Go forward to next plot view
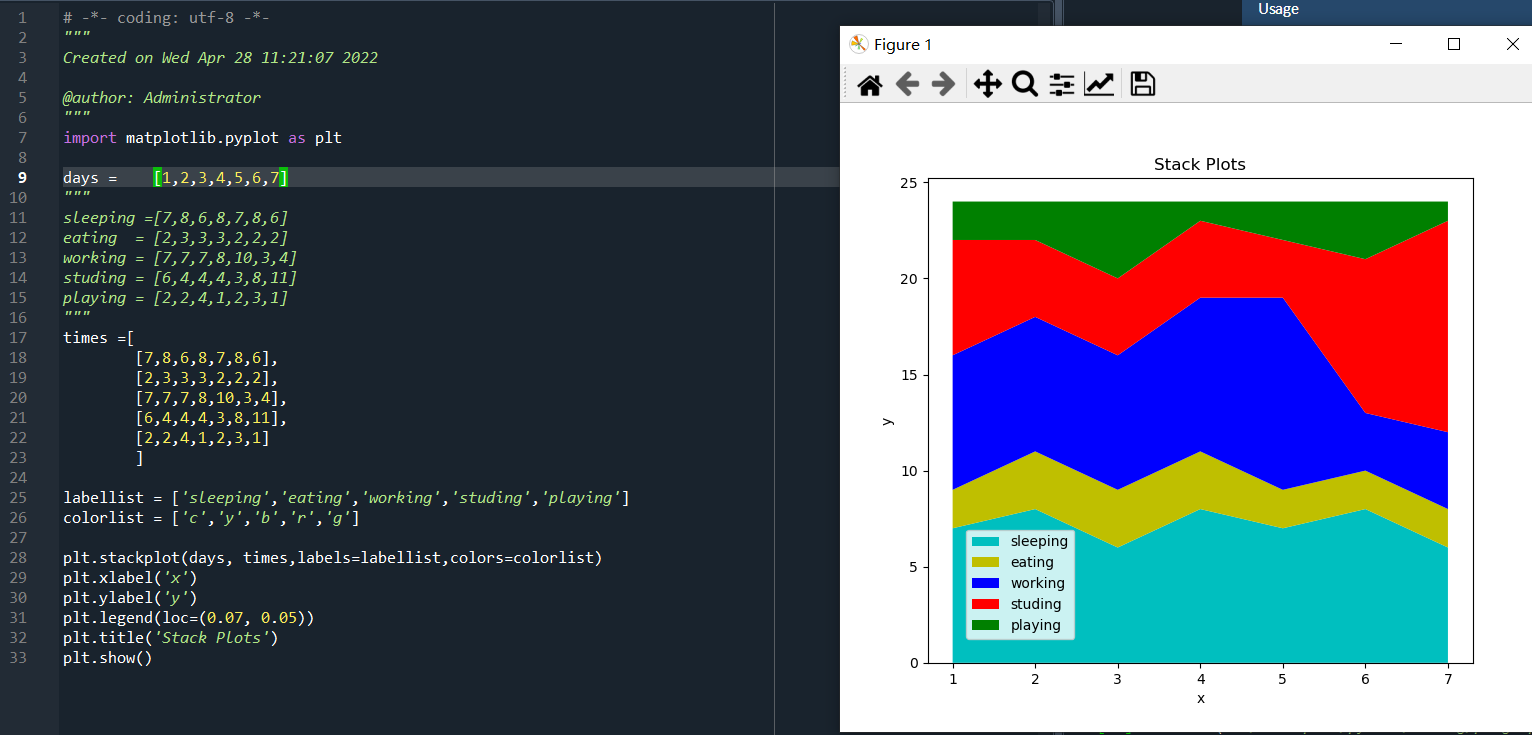 click(943, 85)
